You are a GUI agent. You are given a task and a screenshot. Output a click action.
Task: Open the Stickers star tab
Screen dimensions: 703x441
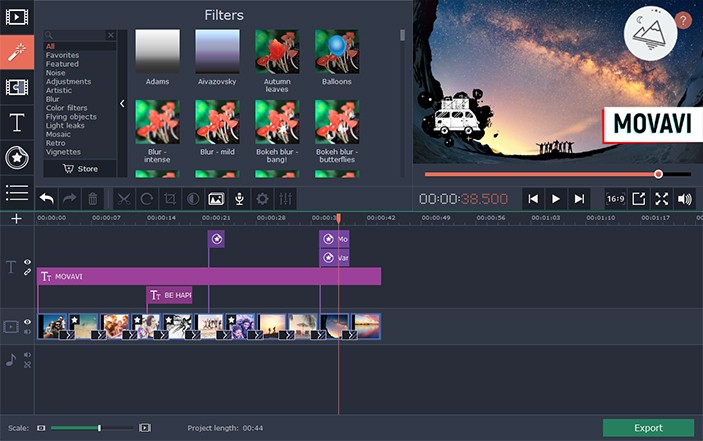pos(17,157)
